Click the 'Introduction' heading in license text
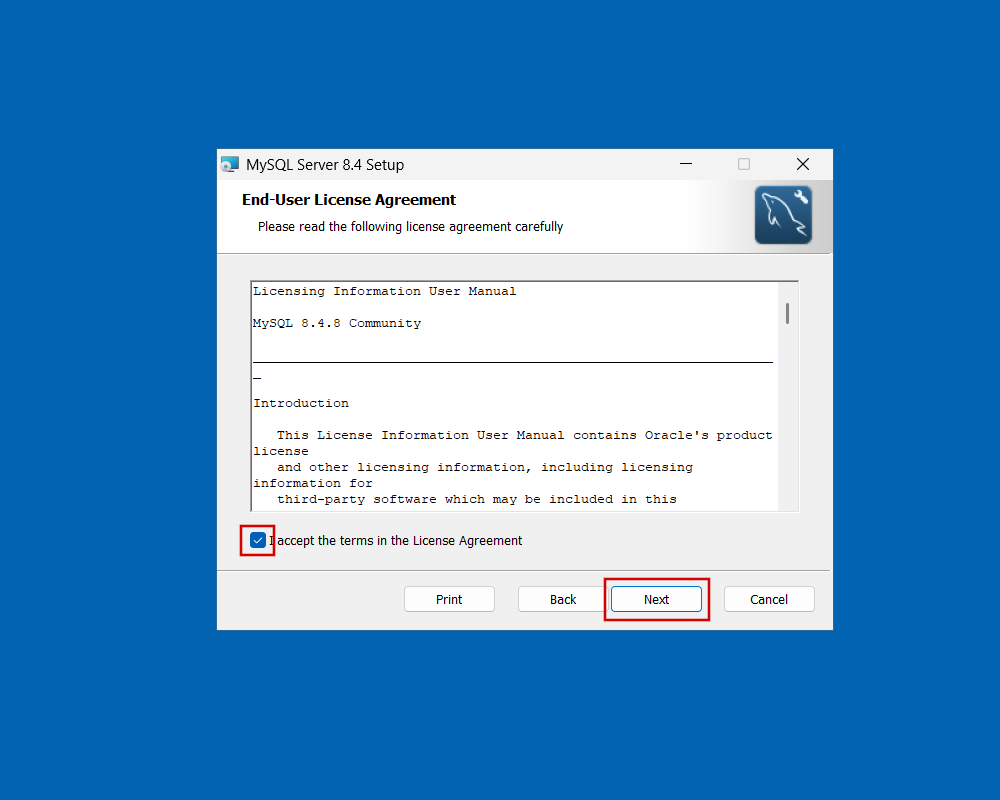Viewport: 1000px width, 800px height. pos(301,403)
